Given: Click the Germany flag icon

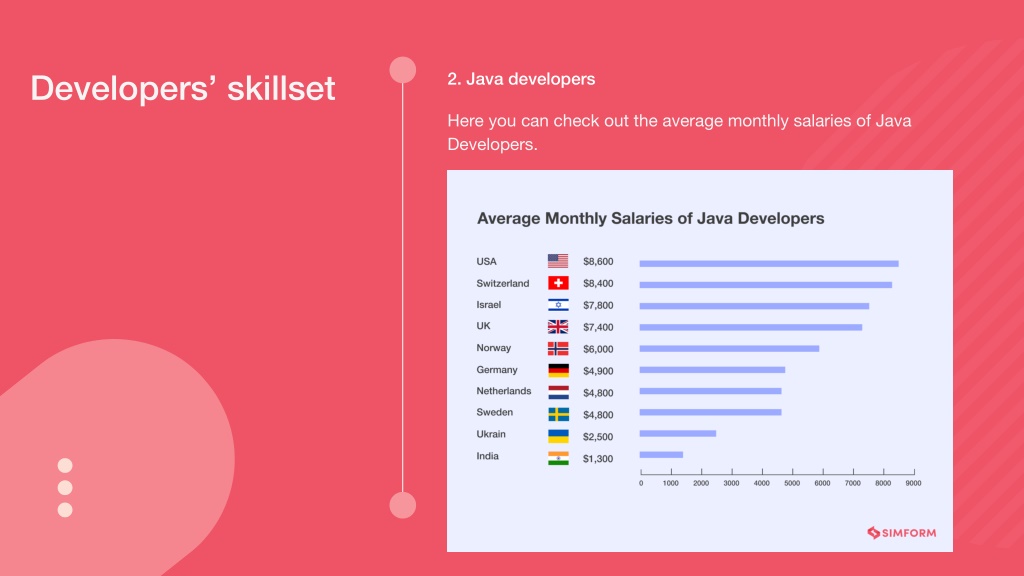Looking at the screenshot, I should [x=558, y=370].
